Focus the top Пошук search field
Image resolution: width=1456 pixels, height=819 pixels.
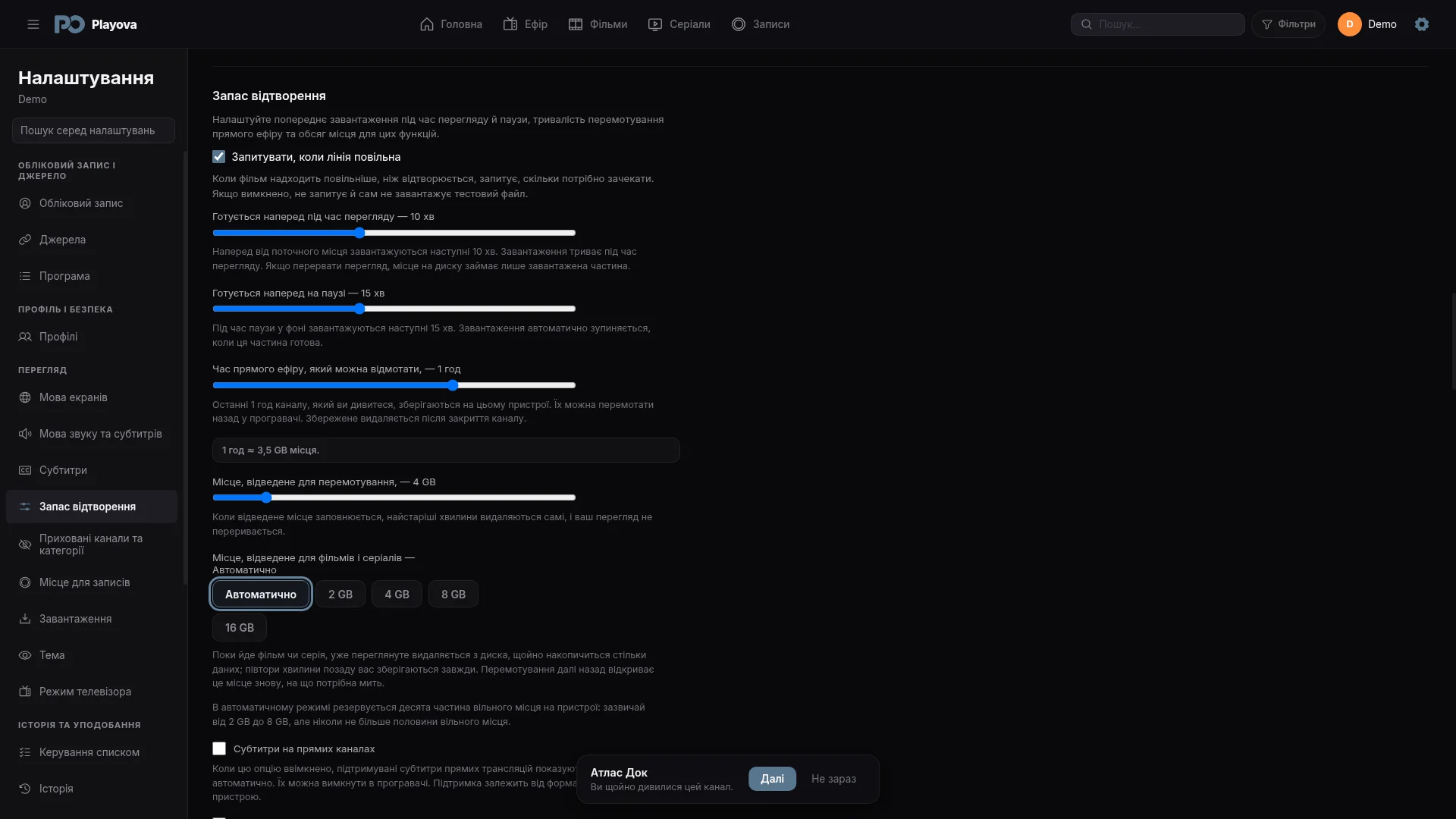pos(1158,24)
